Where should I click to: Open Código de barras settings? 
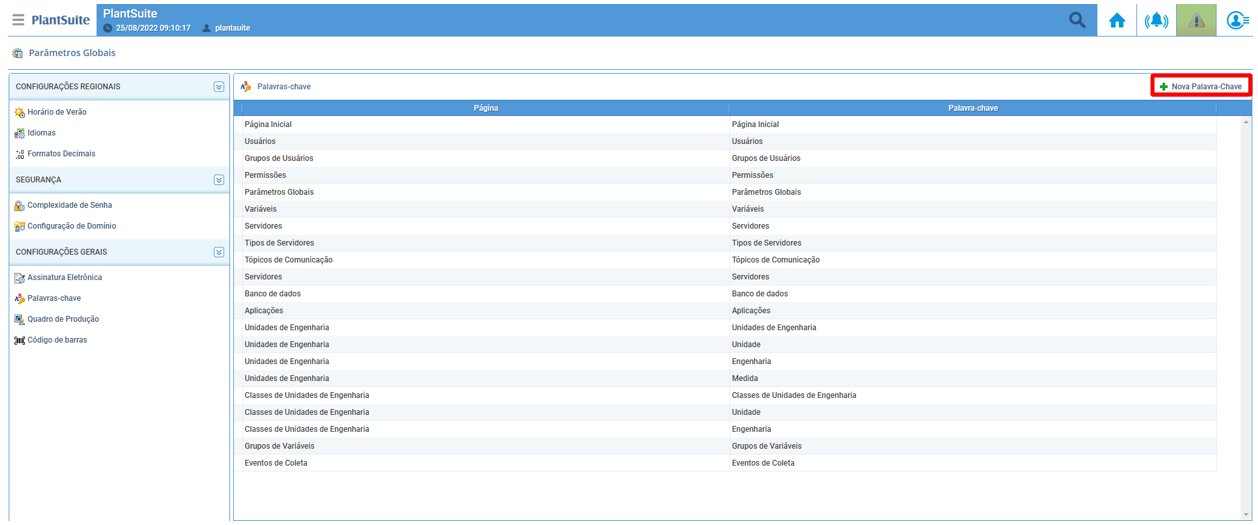57,340
